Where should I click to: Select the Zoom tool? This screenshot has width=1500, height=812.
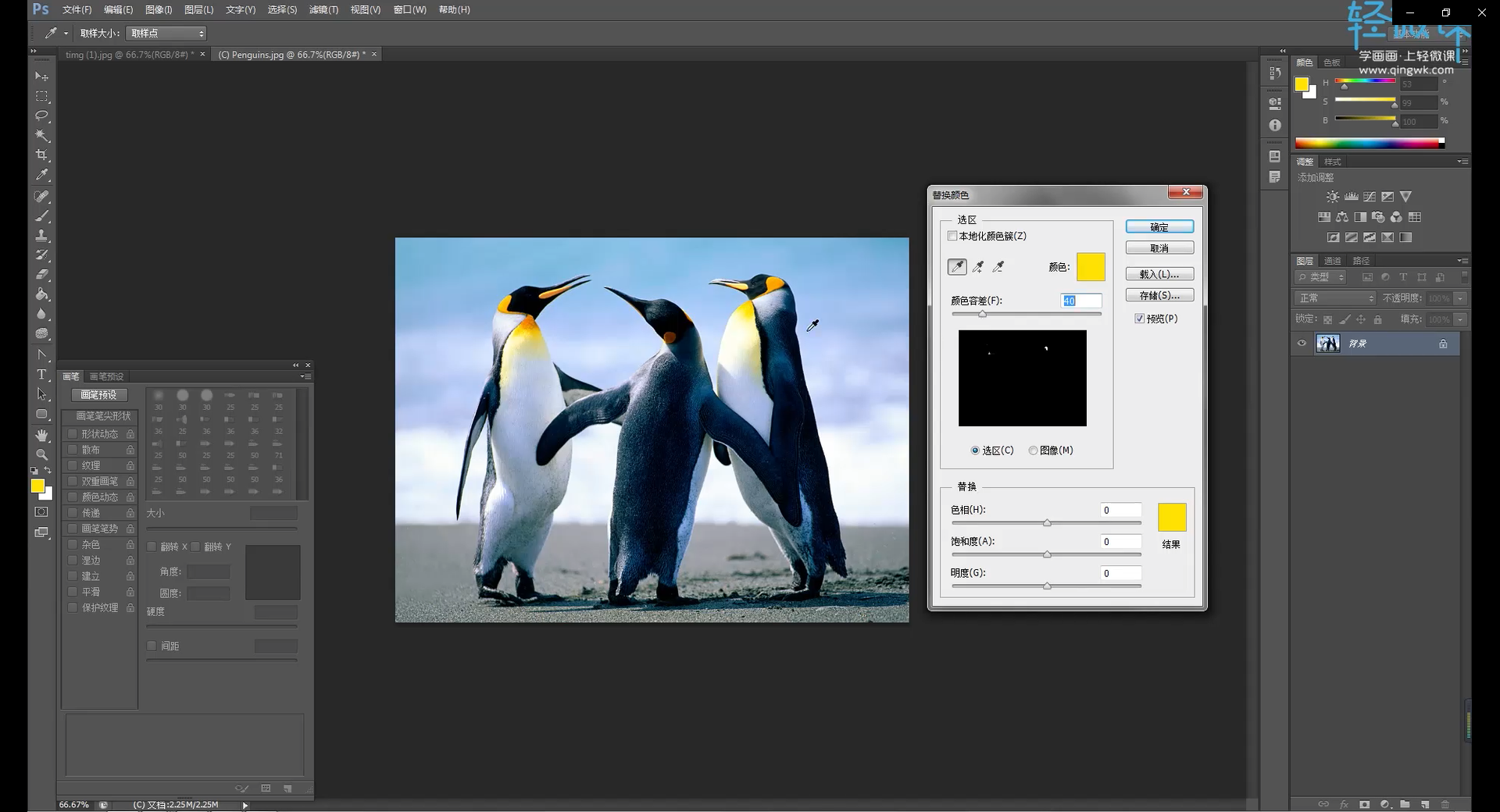(x=42, y=454)
